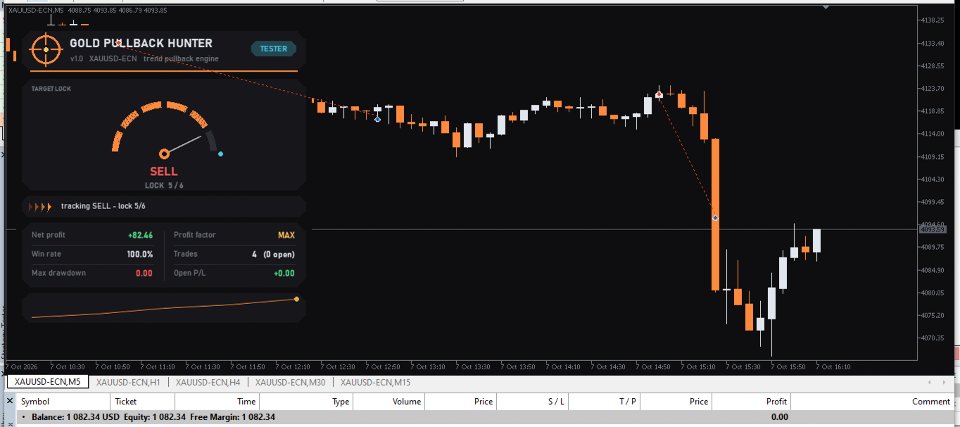
Task: Click the Net profit +82.46 value
Action: 140,235
